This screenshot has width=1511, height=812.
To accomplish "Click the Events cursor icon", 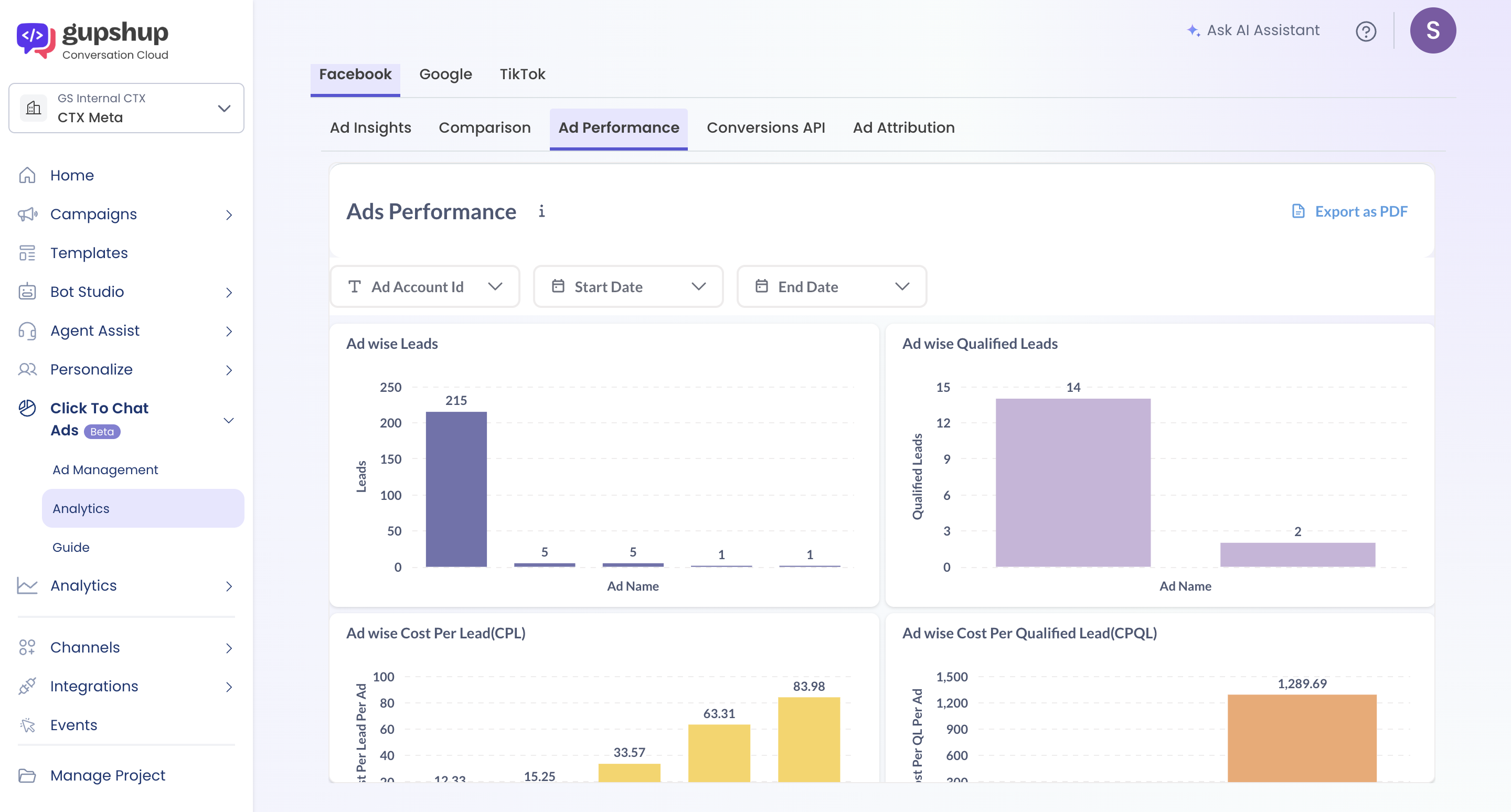I will 27,725.
